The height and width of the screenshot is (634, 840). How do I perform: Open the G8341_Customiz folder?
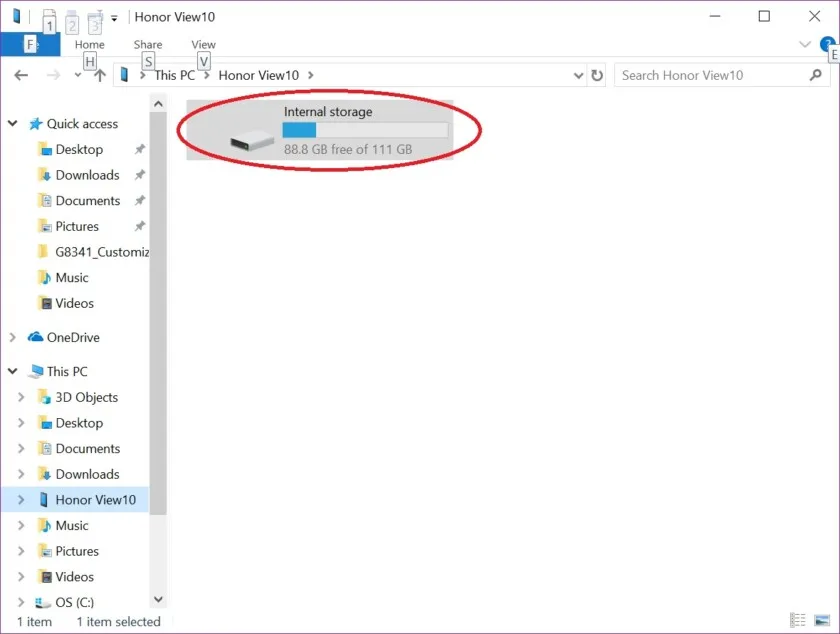coord(102,252)
